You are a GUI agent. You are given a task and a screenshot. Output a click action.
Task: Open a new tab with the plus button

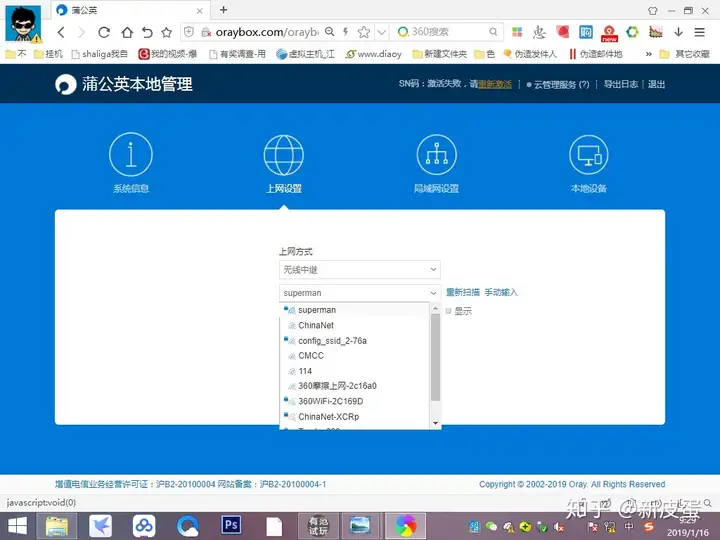click(224, 10)
